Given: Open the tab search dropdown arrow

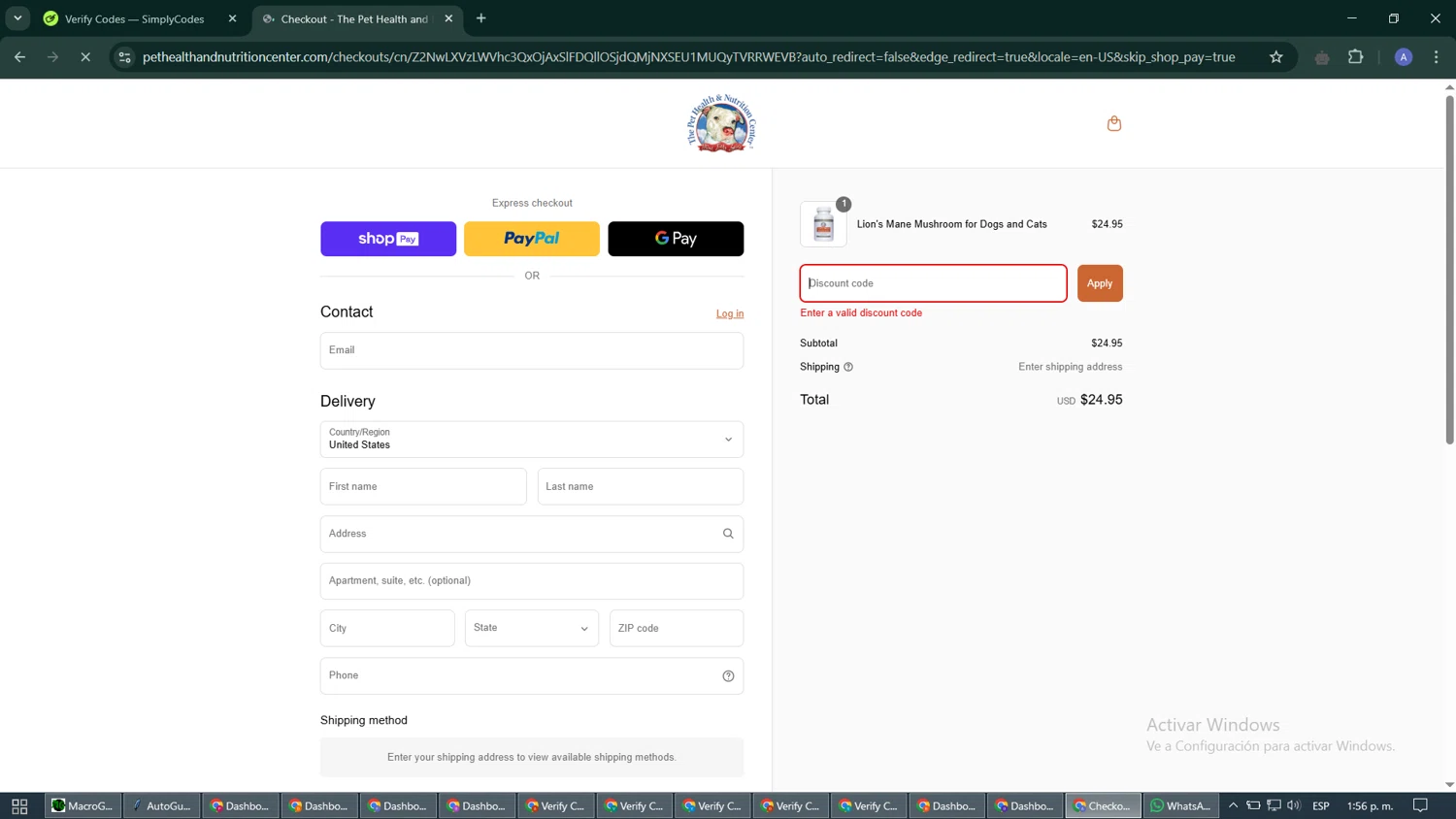Looking at the screenshot, I should pos(17,18).
